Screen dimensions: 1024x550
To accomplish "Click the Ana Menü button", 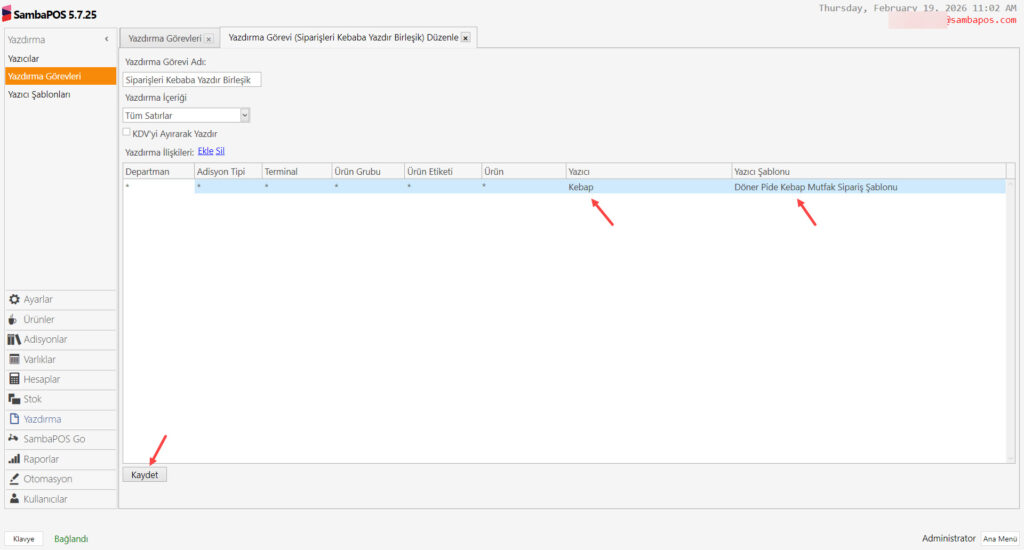I will click(999, 538).
